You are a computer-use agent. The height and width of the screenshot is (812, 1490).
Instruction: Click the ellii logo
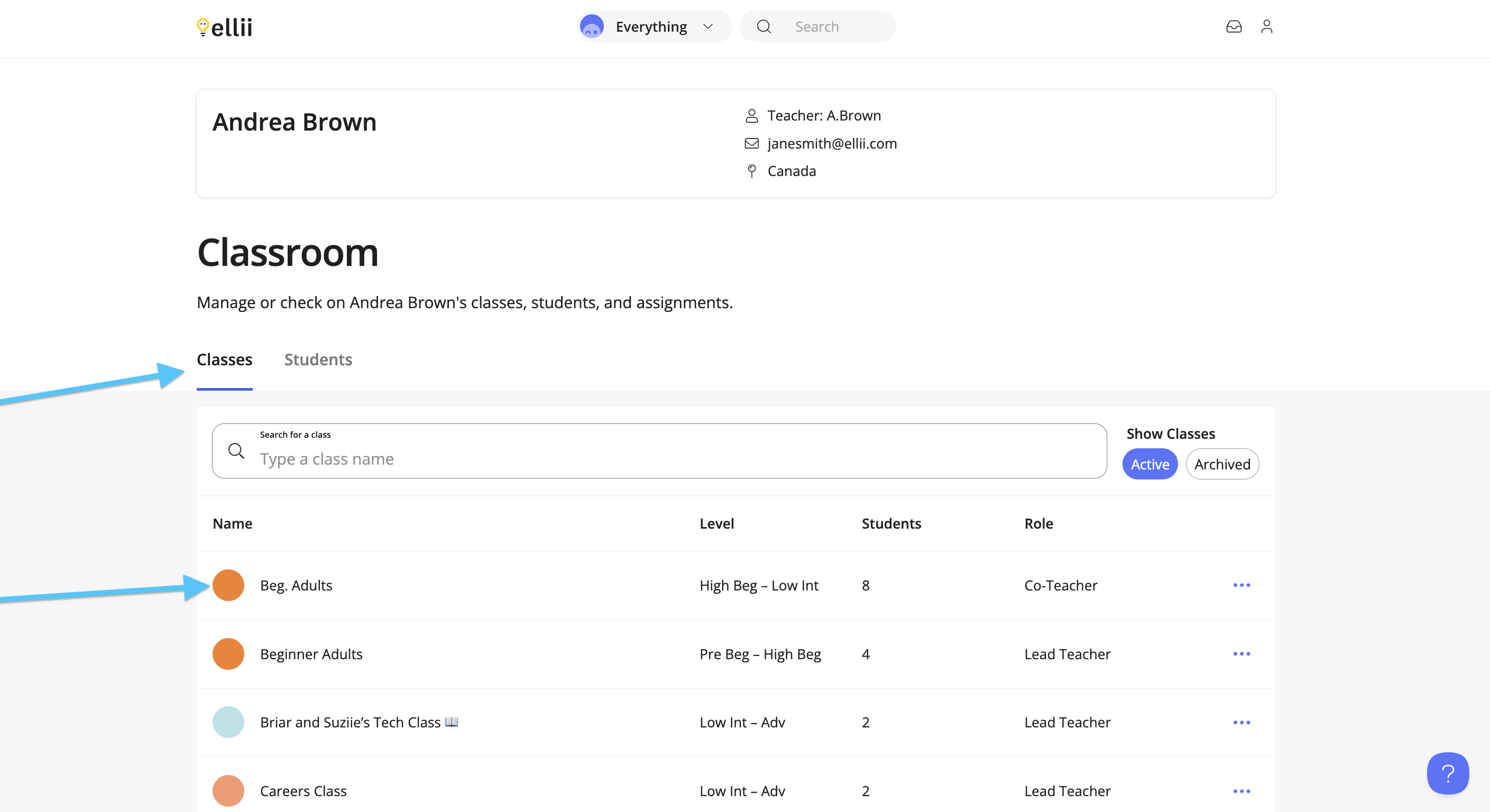pos(224,27)
